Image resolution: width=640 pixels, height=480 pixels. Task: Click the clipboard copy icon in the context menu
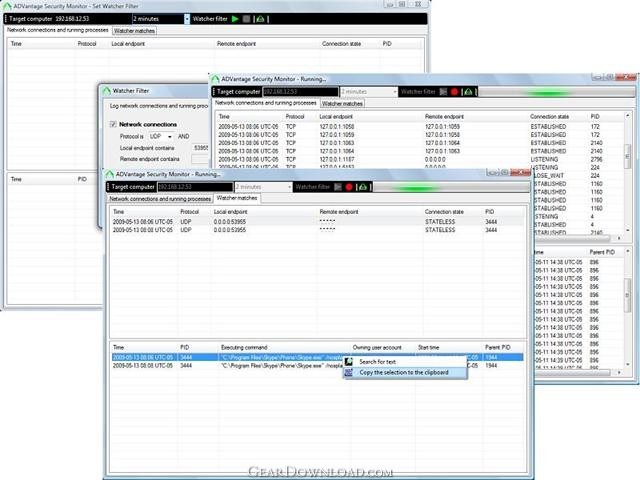349,372
